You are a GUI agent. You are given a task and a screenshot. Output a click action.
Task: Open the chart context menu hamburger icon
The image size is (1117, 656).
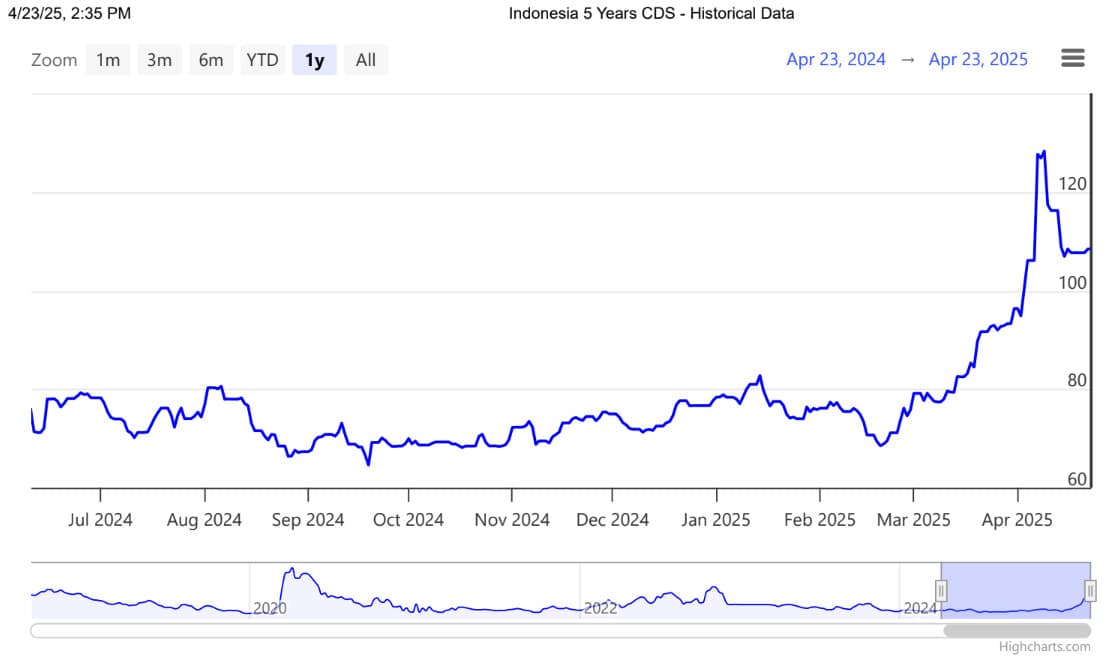(1072, 59)
